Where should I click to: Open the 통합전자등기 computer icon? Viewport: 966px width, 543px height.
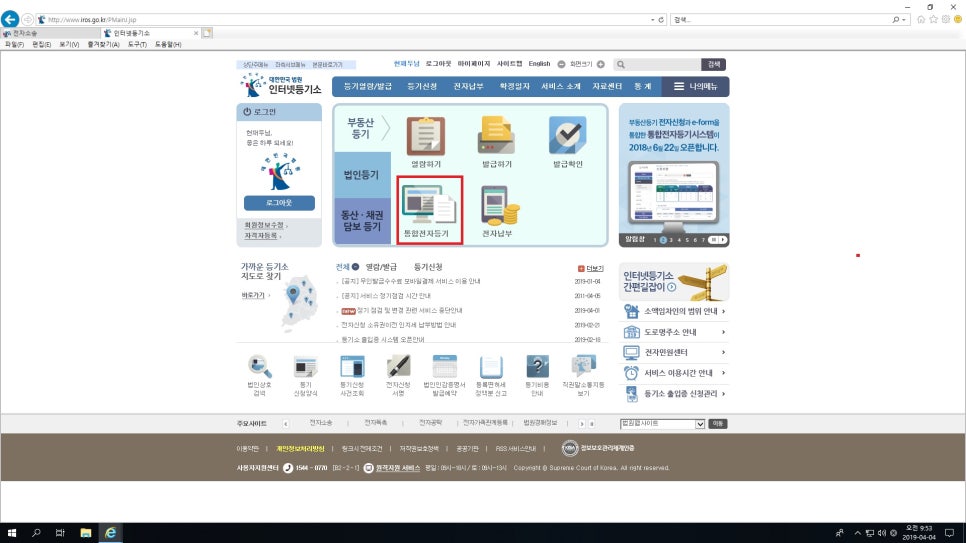pyautogui.click(x=429, y=205)
